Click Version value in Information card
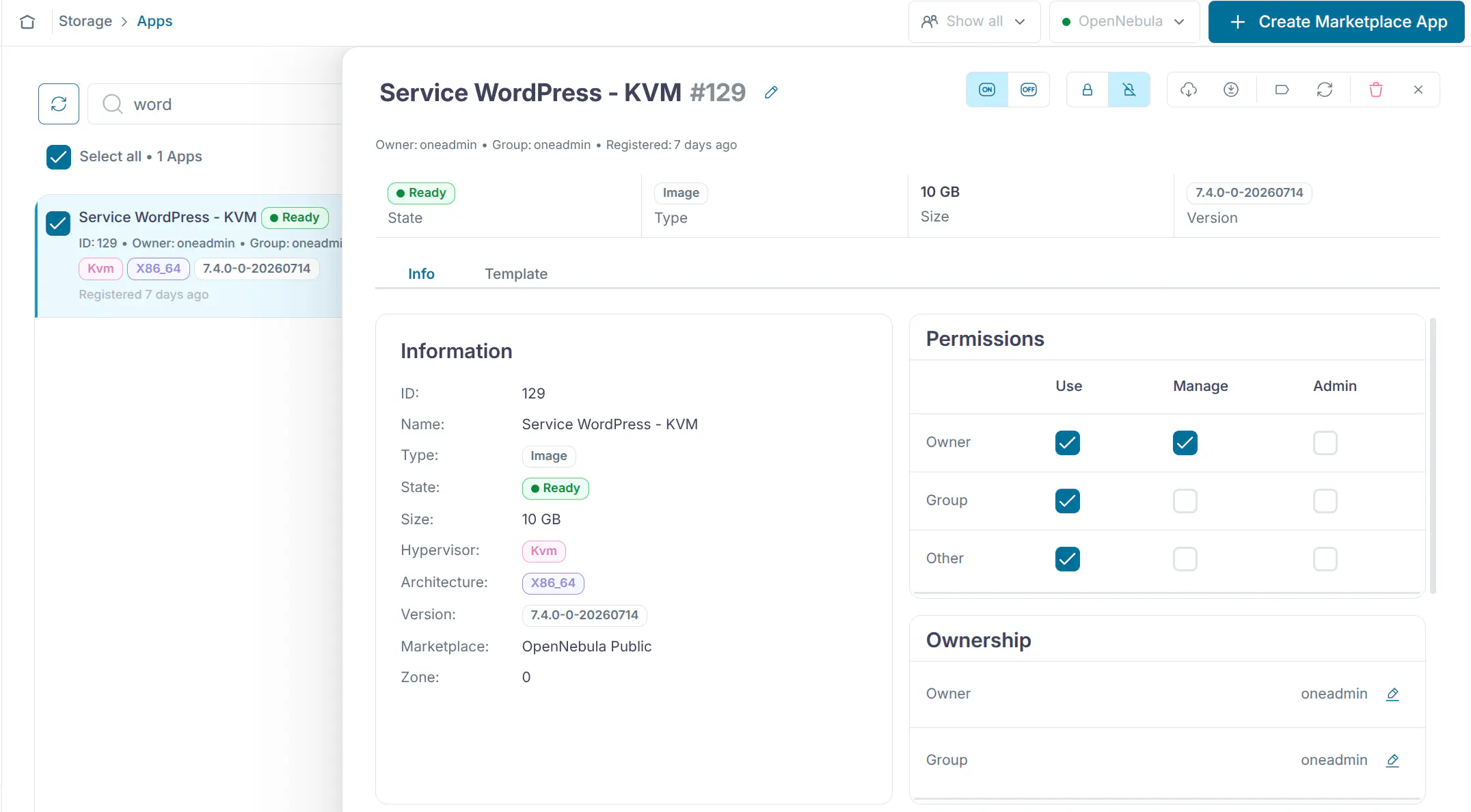Viewport: 1471px width, 812px height. click(584, 615)
